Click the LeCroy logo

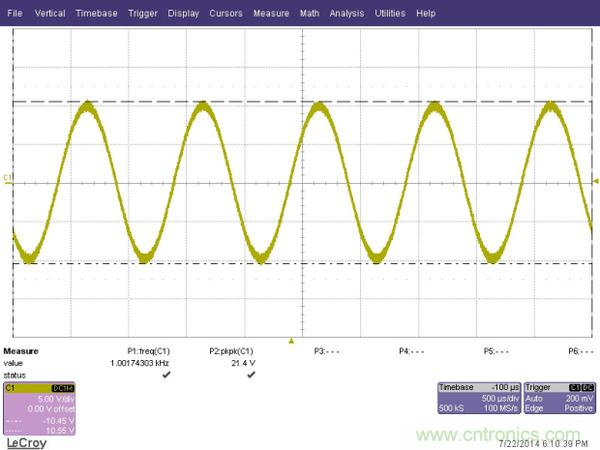click(x=26, y=440)
